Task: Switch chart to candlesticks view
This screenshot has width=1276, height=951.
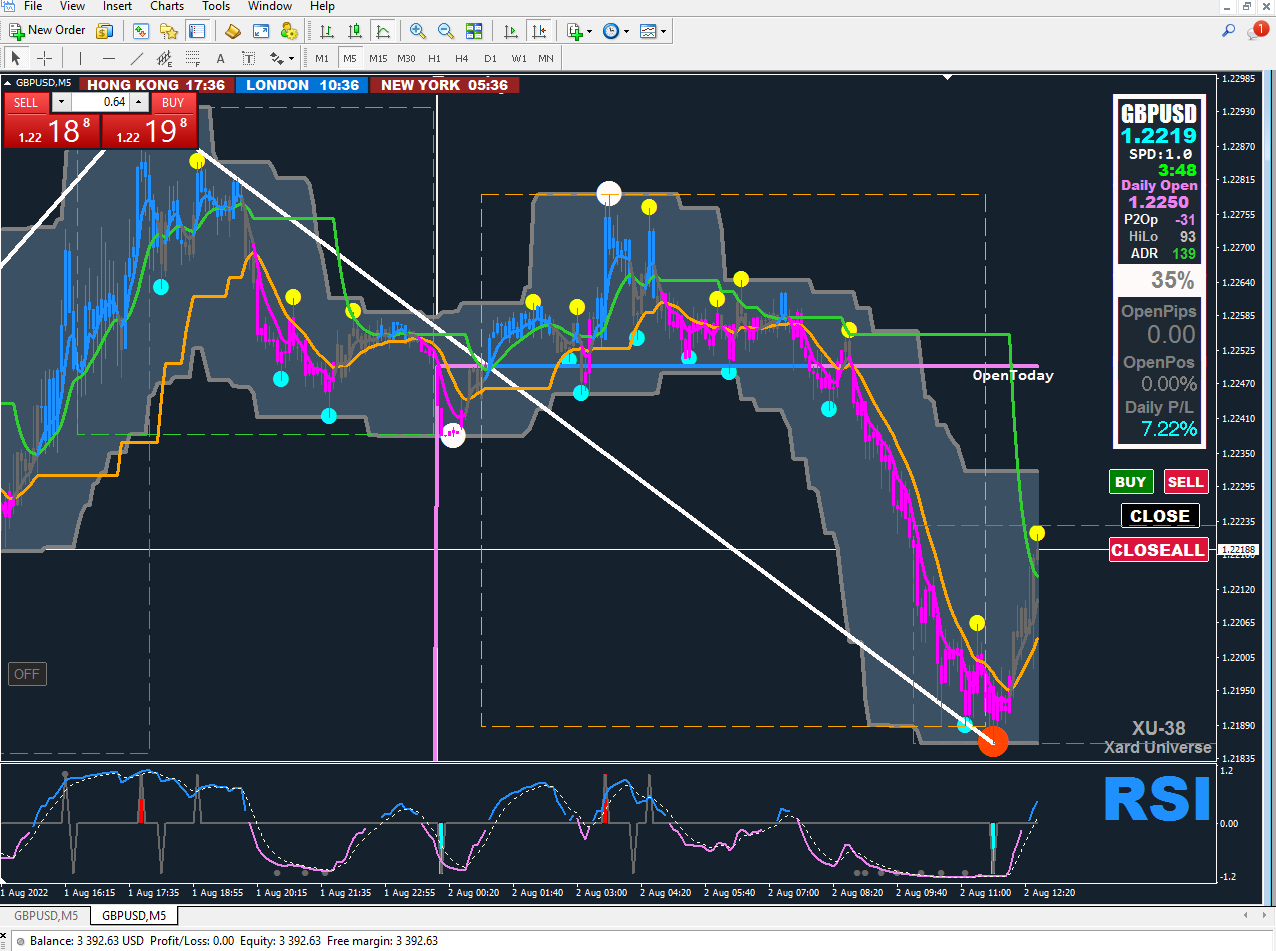Action: [354, 31]
